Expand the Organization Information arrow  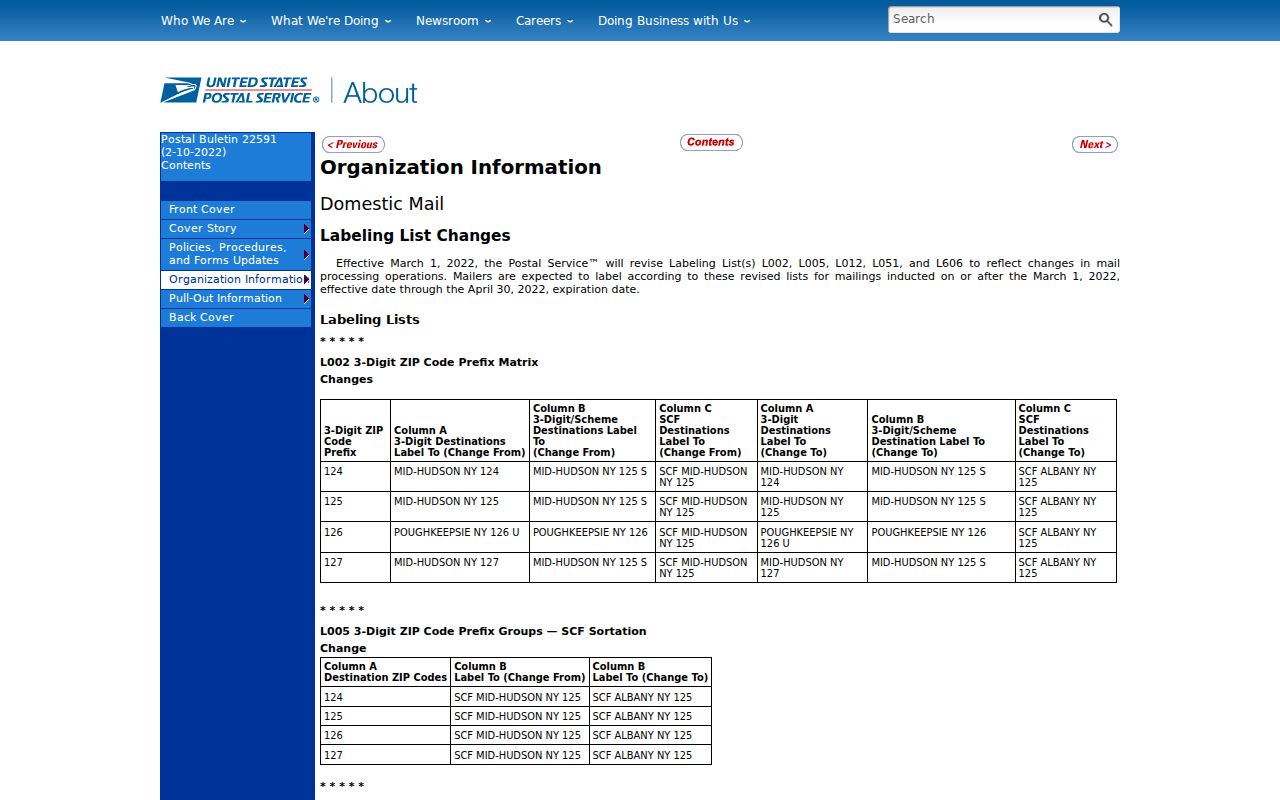(x=306, y=279)
